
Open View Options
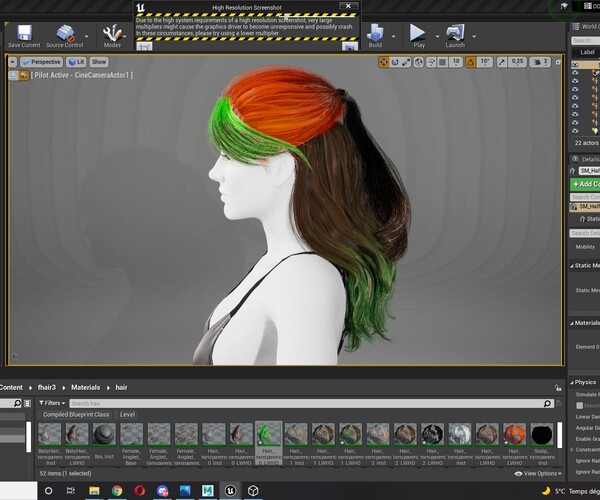(x=538, y=474)
